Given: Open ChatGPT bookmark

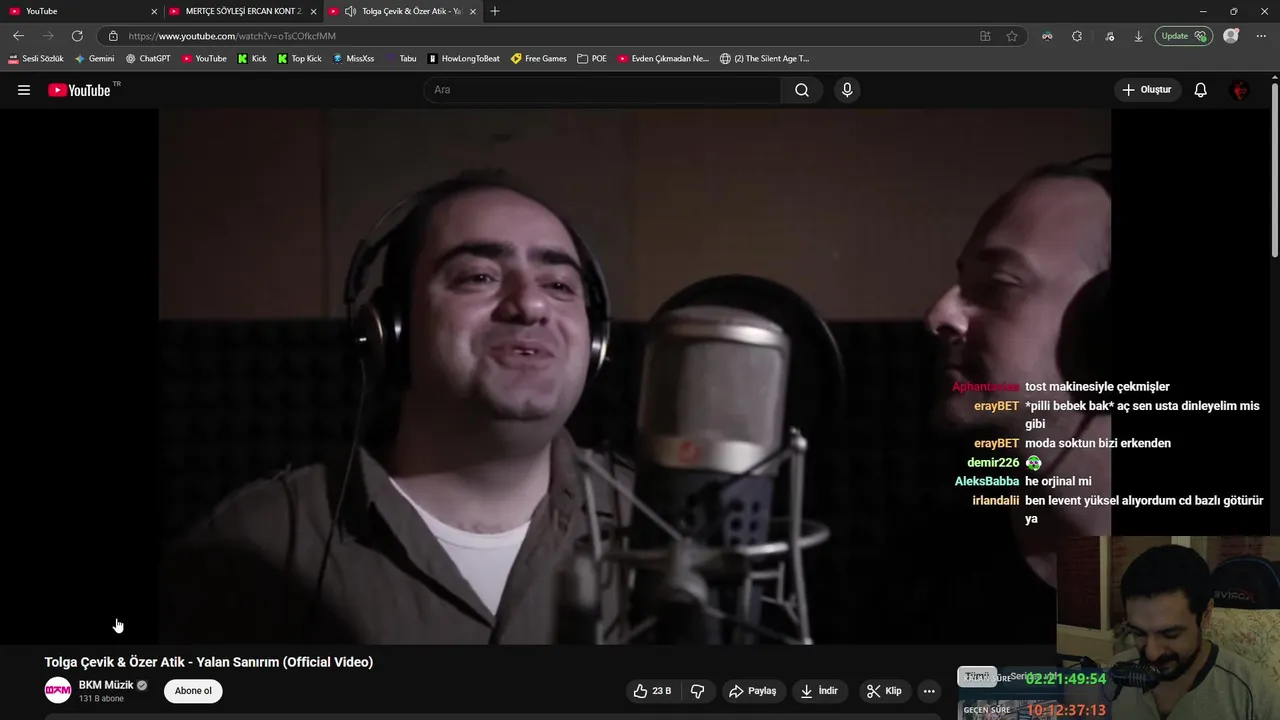Looking at the screenshot, I should (x=148, y=59).
